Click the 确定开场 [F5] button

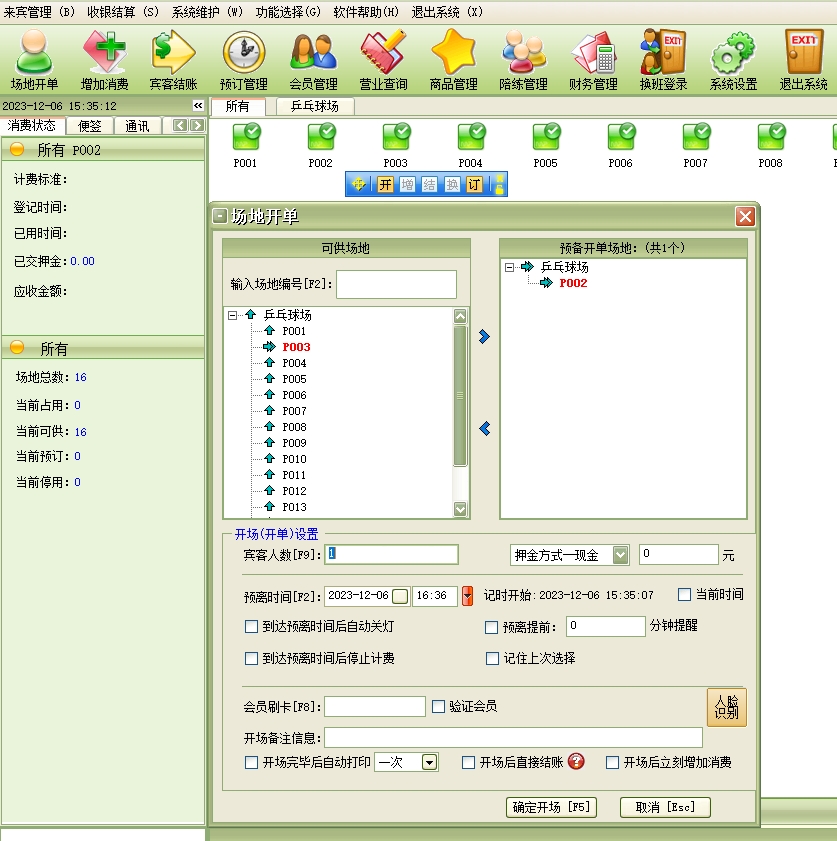click(551, 807)
